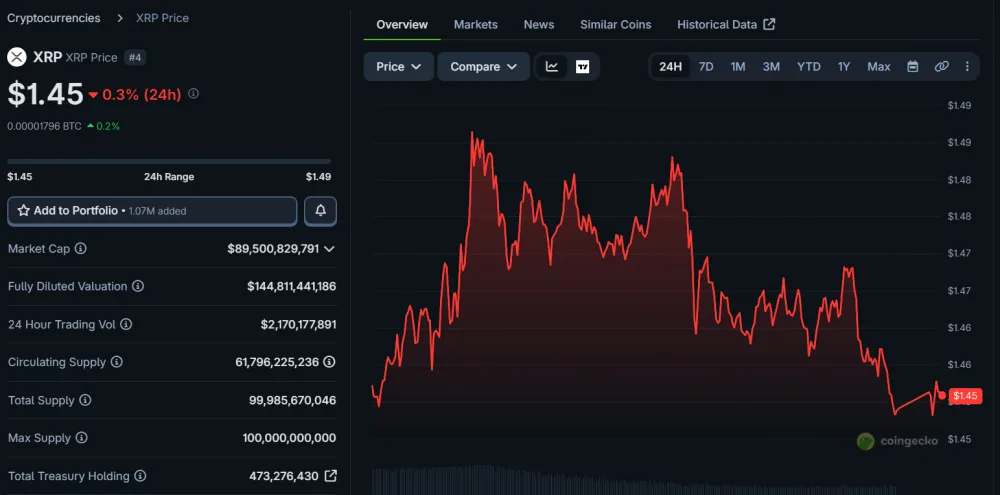Expand the Market Cap chevron

[329, 249]
